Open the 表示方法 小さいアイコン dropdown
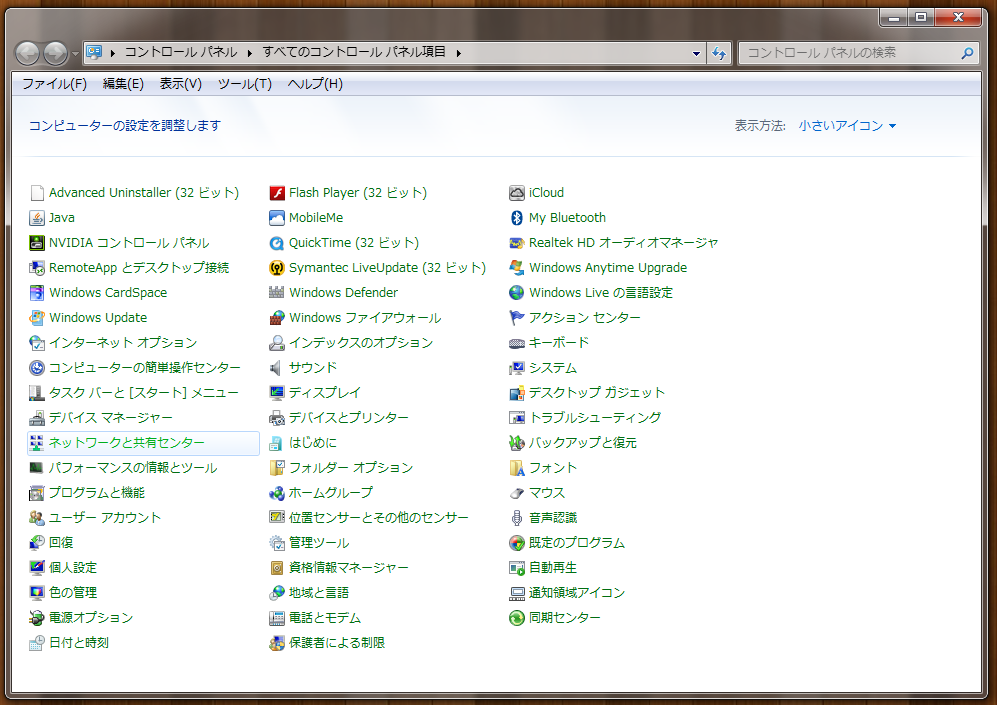 tap(847, 126)
